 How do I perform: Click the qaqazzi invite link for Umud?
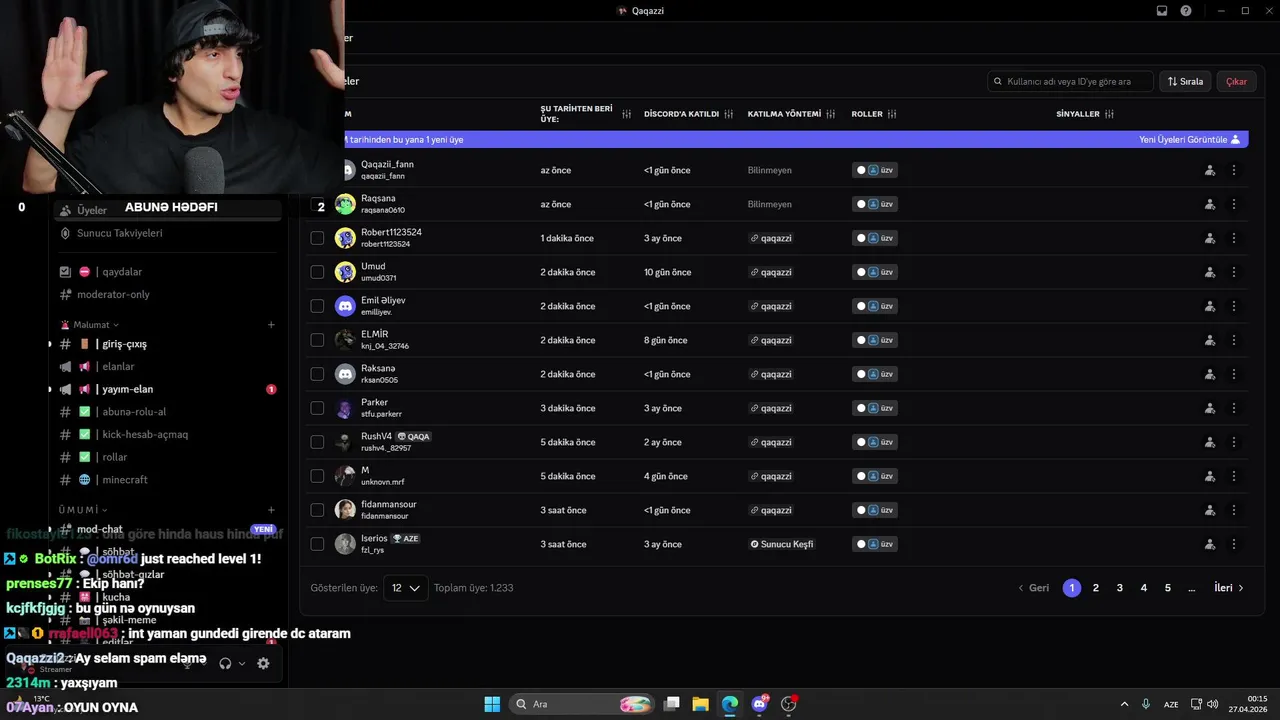point(771,272)
